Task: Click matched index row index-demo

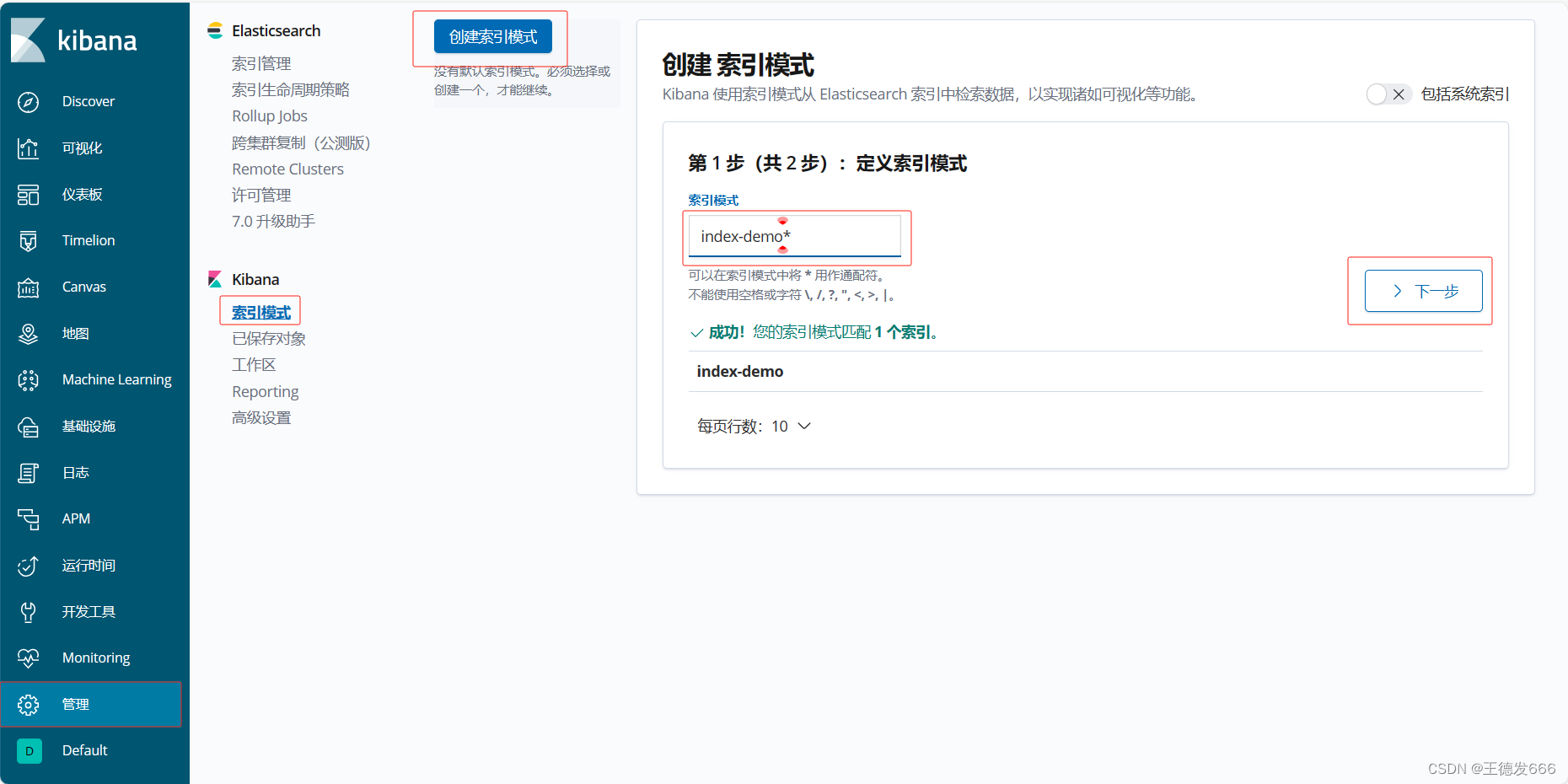Action: 1085,372
